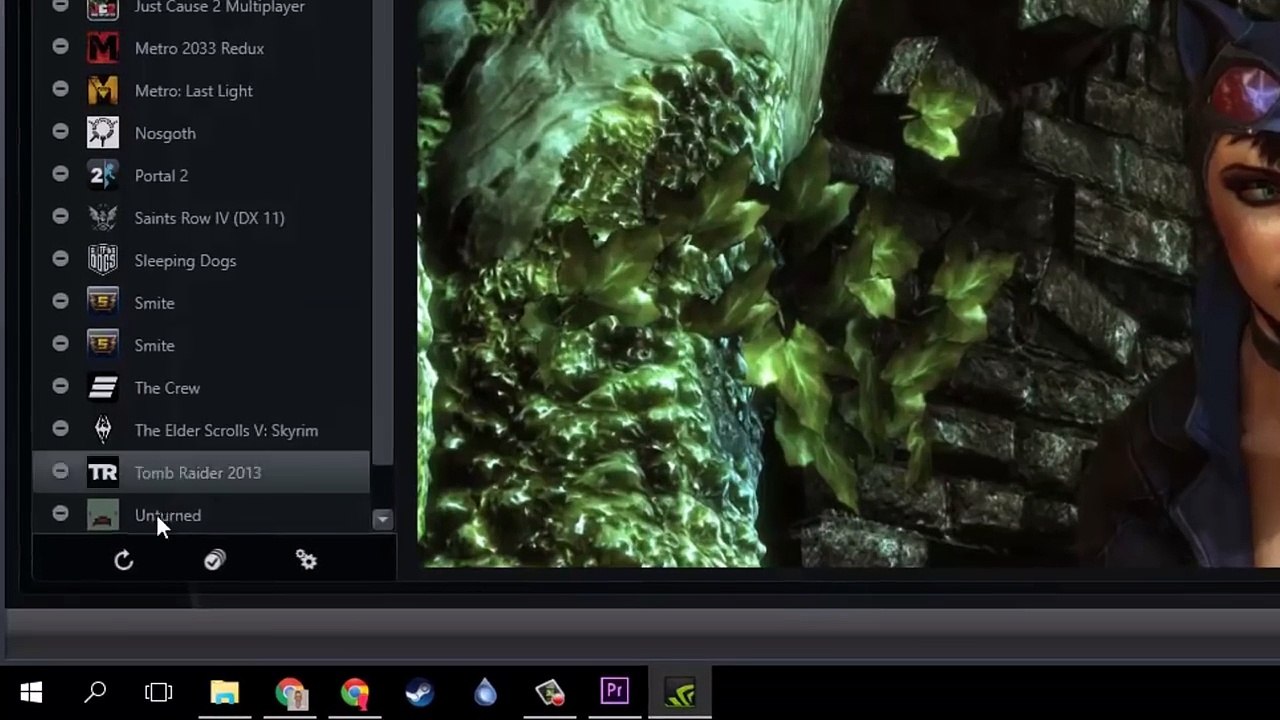Click the check-mark scan icon below the games list

click(x=215, y=560)
